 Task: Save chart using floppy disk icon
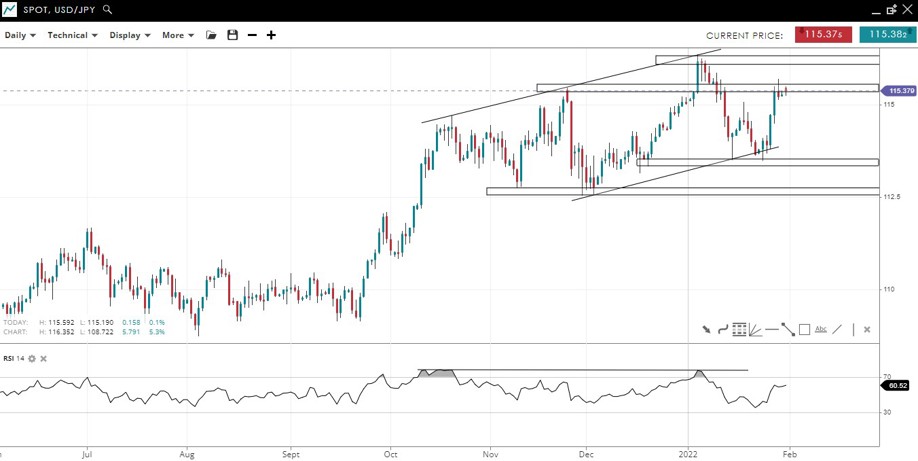point(232,35)
